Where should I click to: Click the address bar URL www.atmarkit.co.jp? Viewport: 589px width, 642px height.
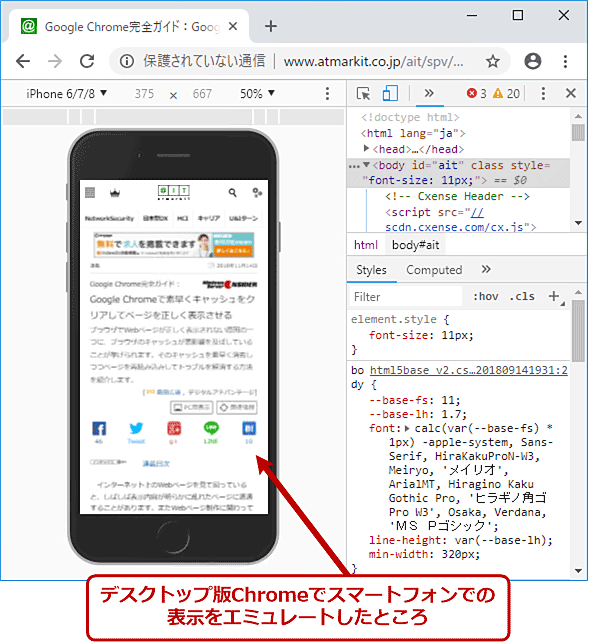coord(373,61)
